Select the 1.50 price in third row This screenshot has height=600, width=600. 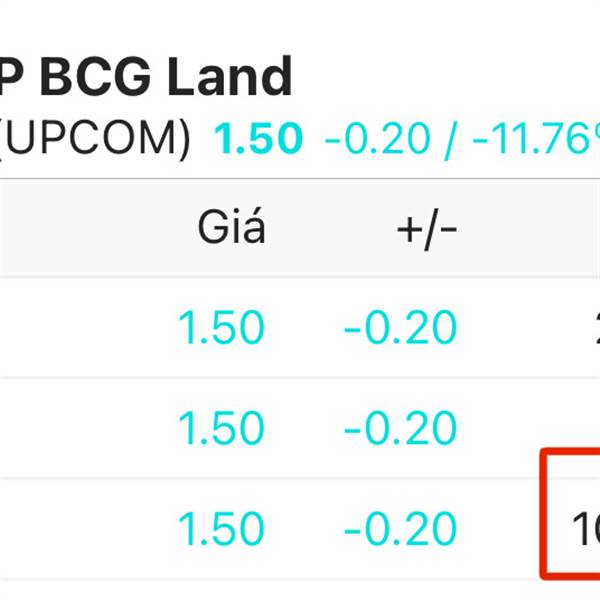click(x=221, y=530)
